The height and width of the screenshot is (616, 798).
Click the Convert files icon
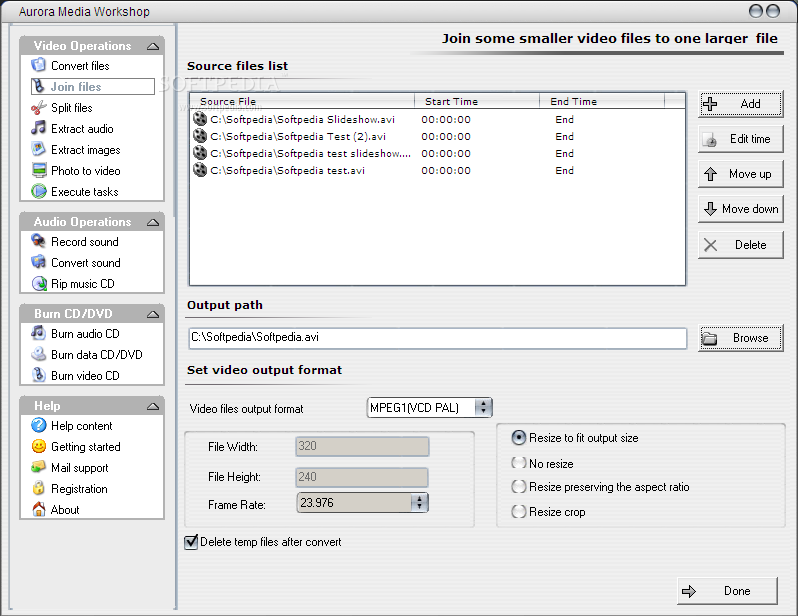[x=39, y=65]
